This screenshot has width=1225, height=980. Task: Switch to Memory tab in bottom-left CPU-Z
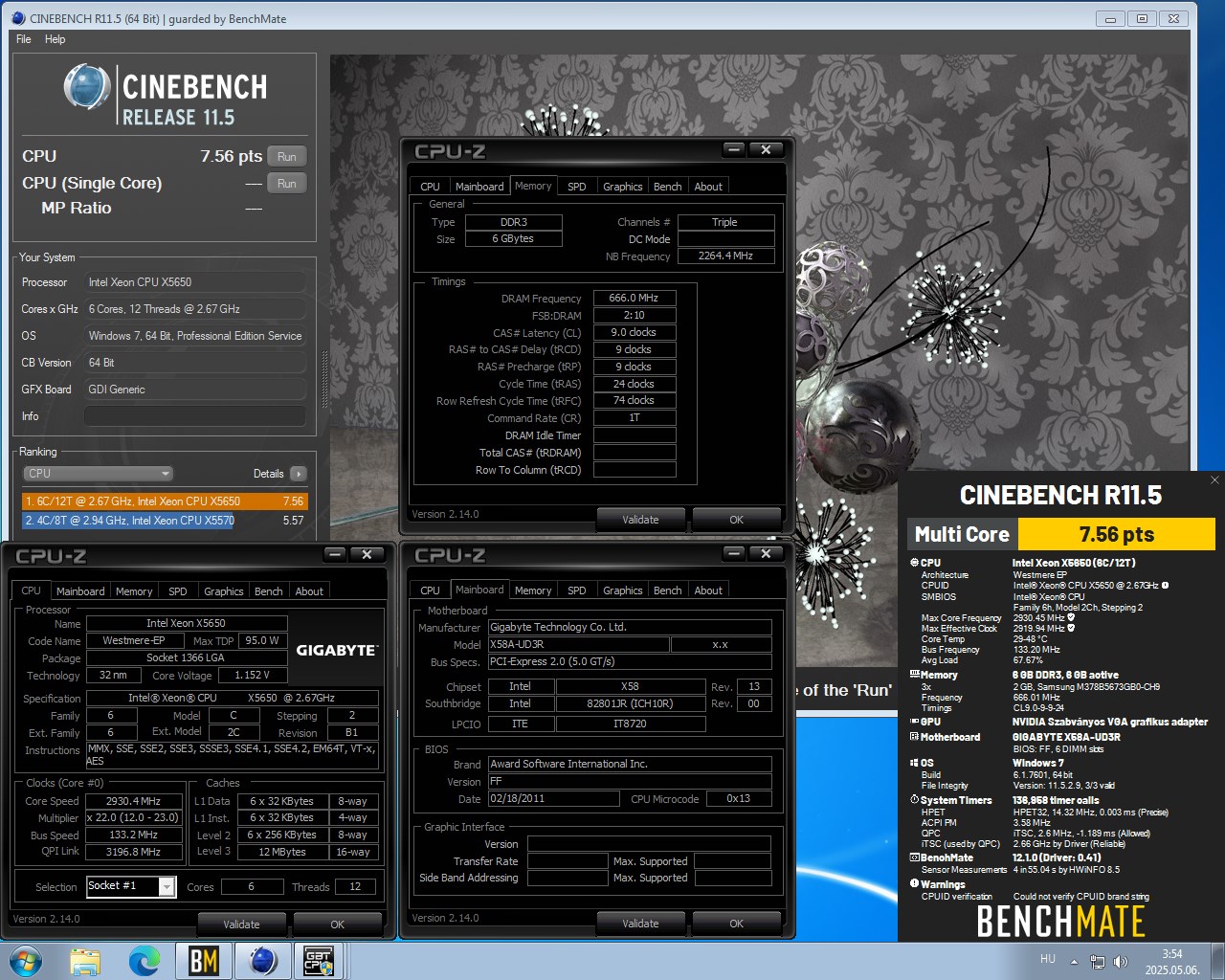point(134,591)
